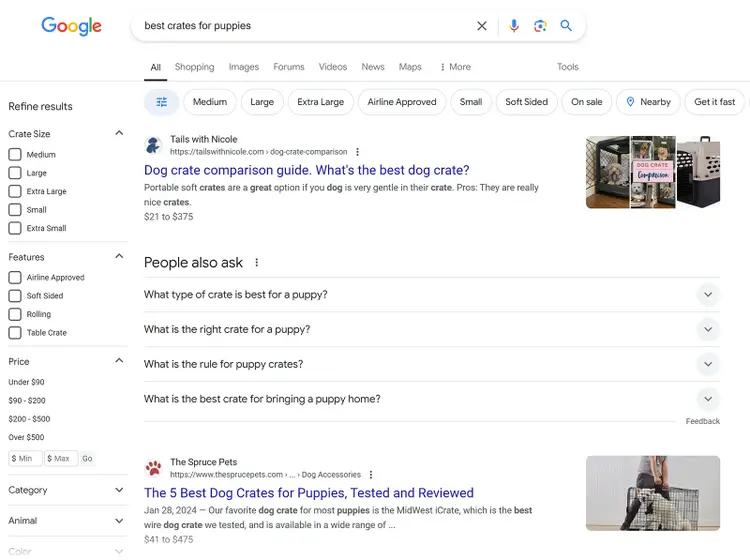This screenshot has height=560, width=750.
Task: Click The Spruce Pets paw favicon
Action: pyautogui.click(x=154, y=468)
